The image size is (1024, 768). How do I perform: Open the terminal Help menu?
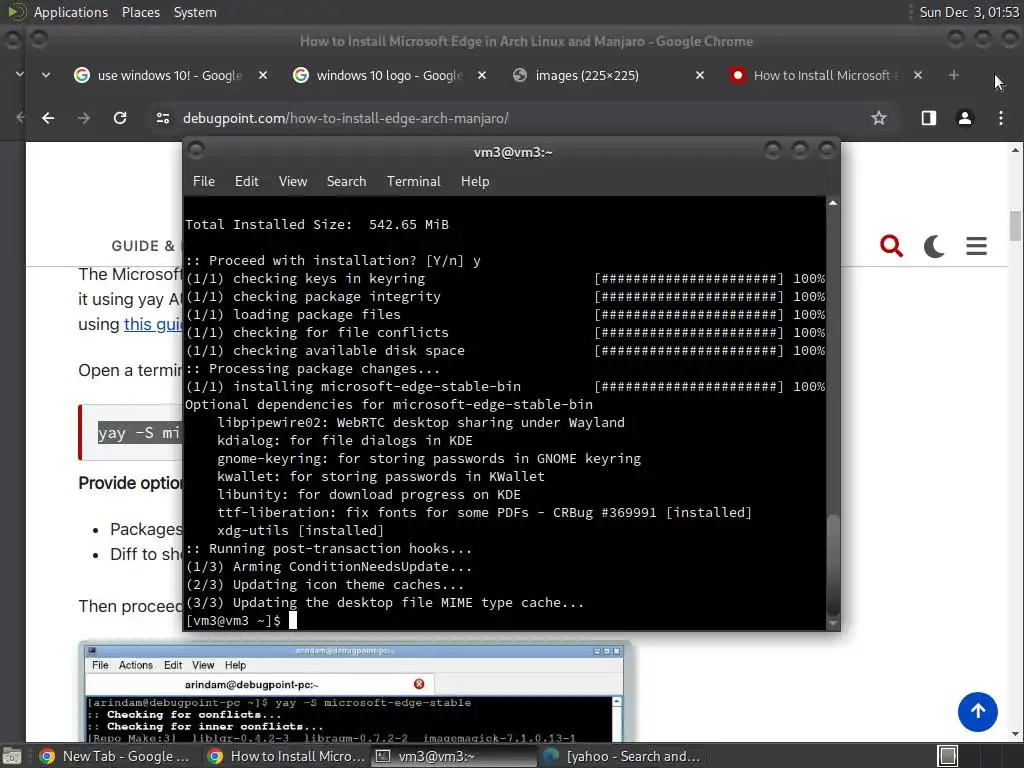coord(475,182)
